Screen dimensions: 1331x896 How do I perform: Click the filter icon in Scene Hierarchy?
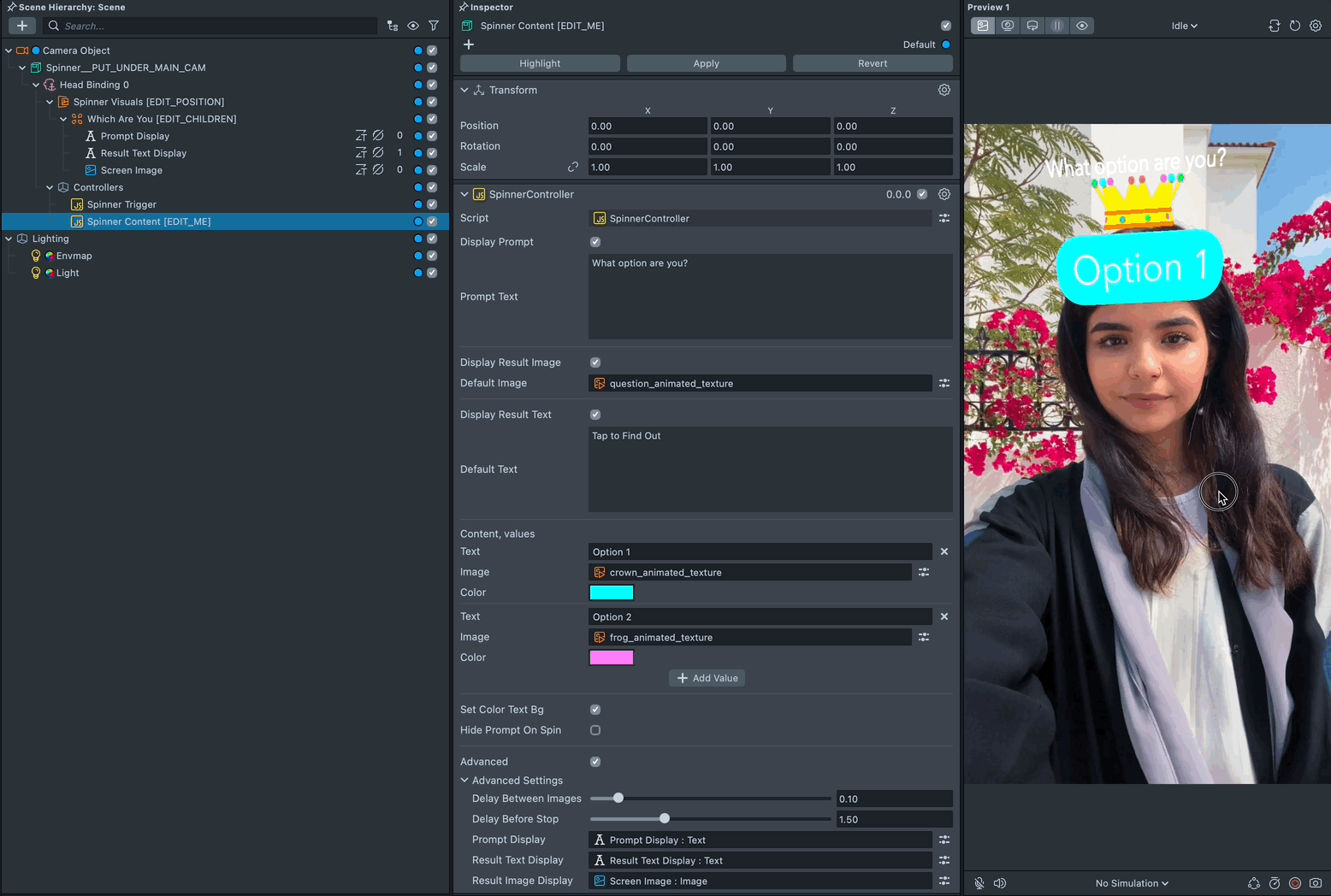point(434,26)
